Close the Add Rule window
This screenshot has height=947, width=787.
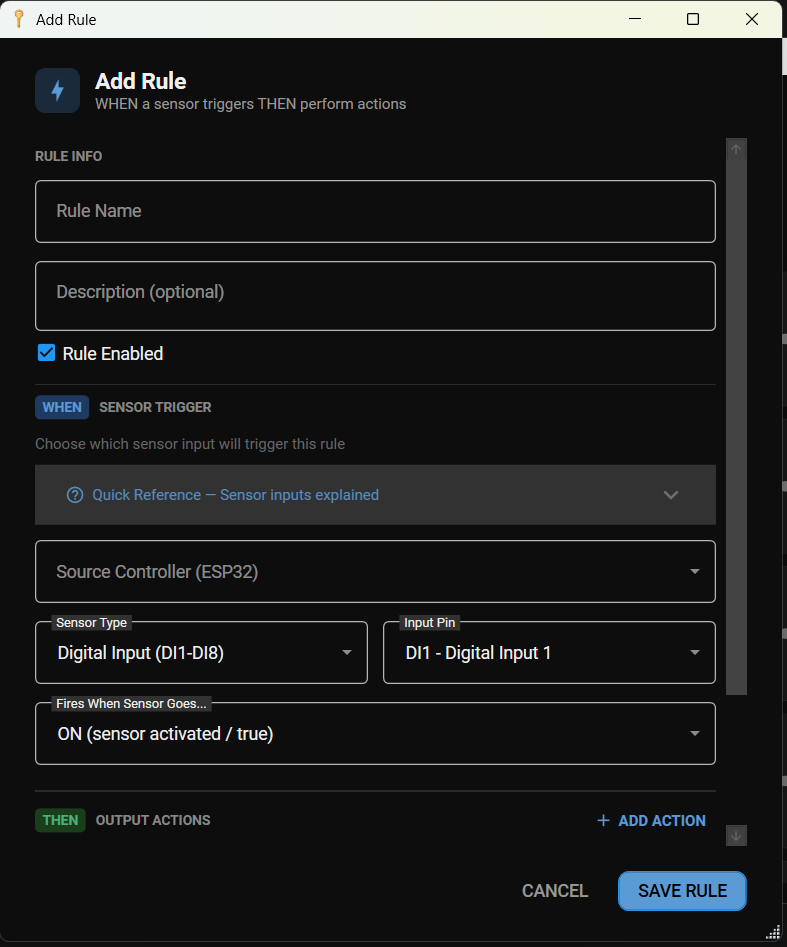pos(751,19)
